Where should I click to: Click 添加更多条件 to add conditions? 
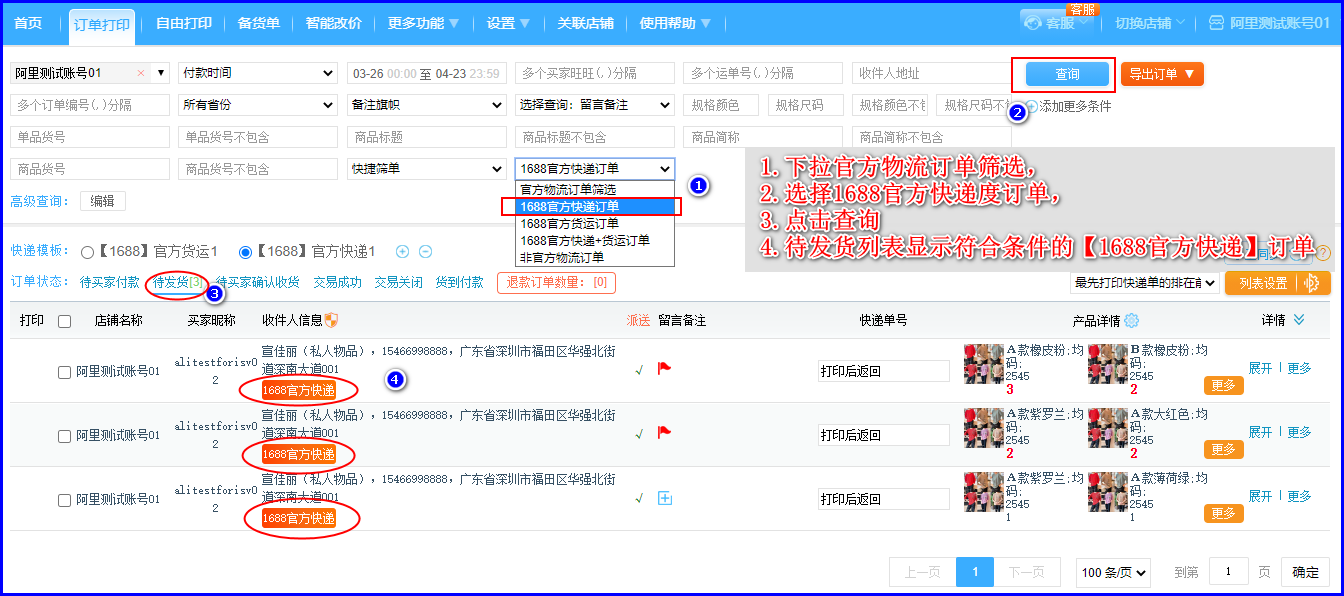1075,106
